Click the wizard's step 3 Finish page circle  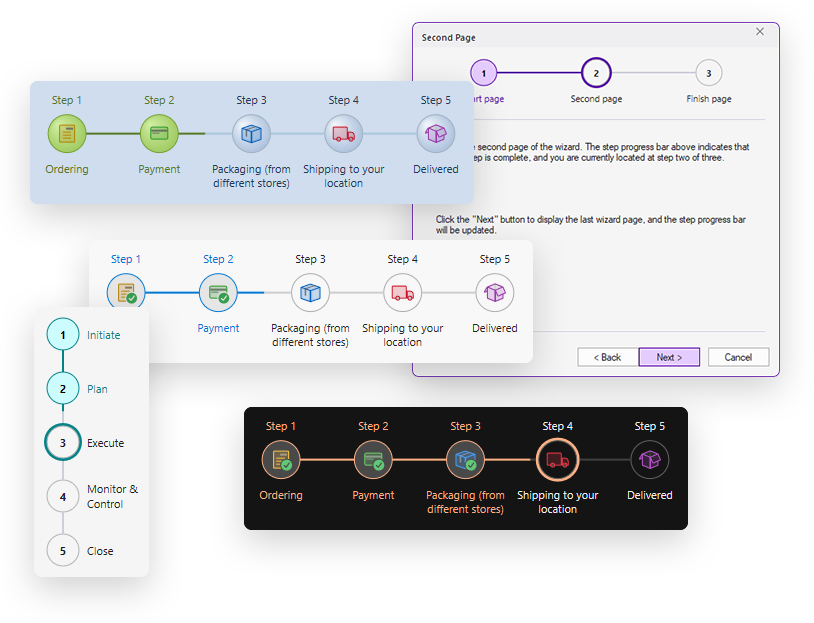point(708,73)
